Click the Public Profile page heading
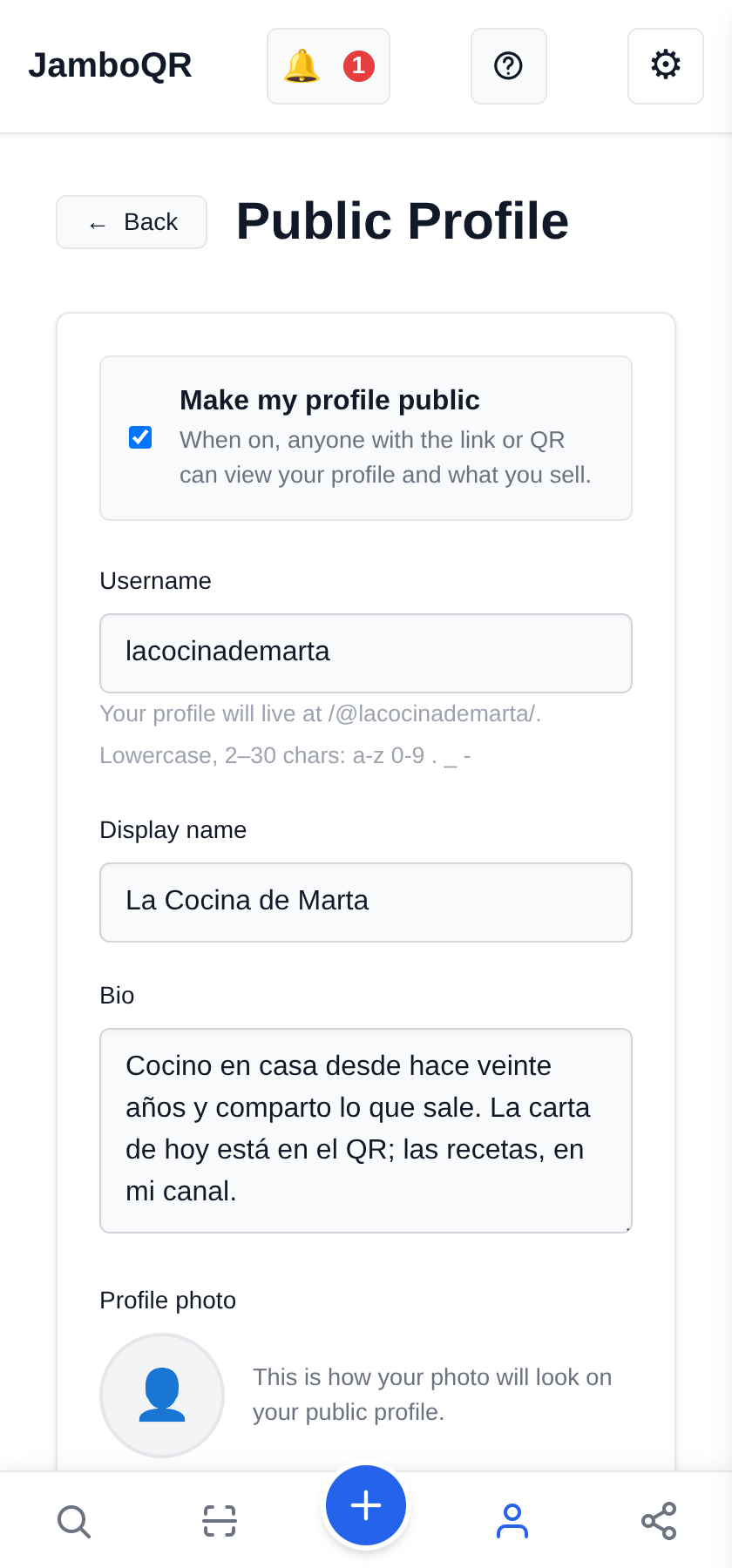The image size is (732, 1568). pyautogui.click(x=403, y=221)
